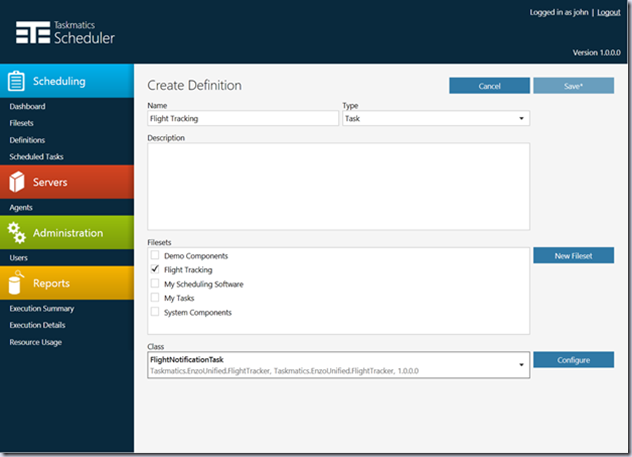Open Scheduled Tasks page
Image resolution: width=632 pixels, height=457 pixels.
(36, 156)
